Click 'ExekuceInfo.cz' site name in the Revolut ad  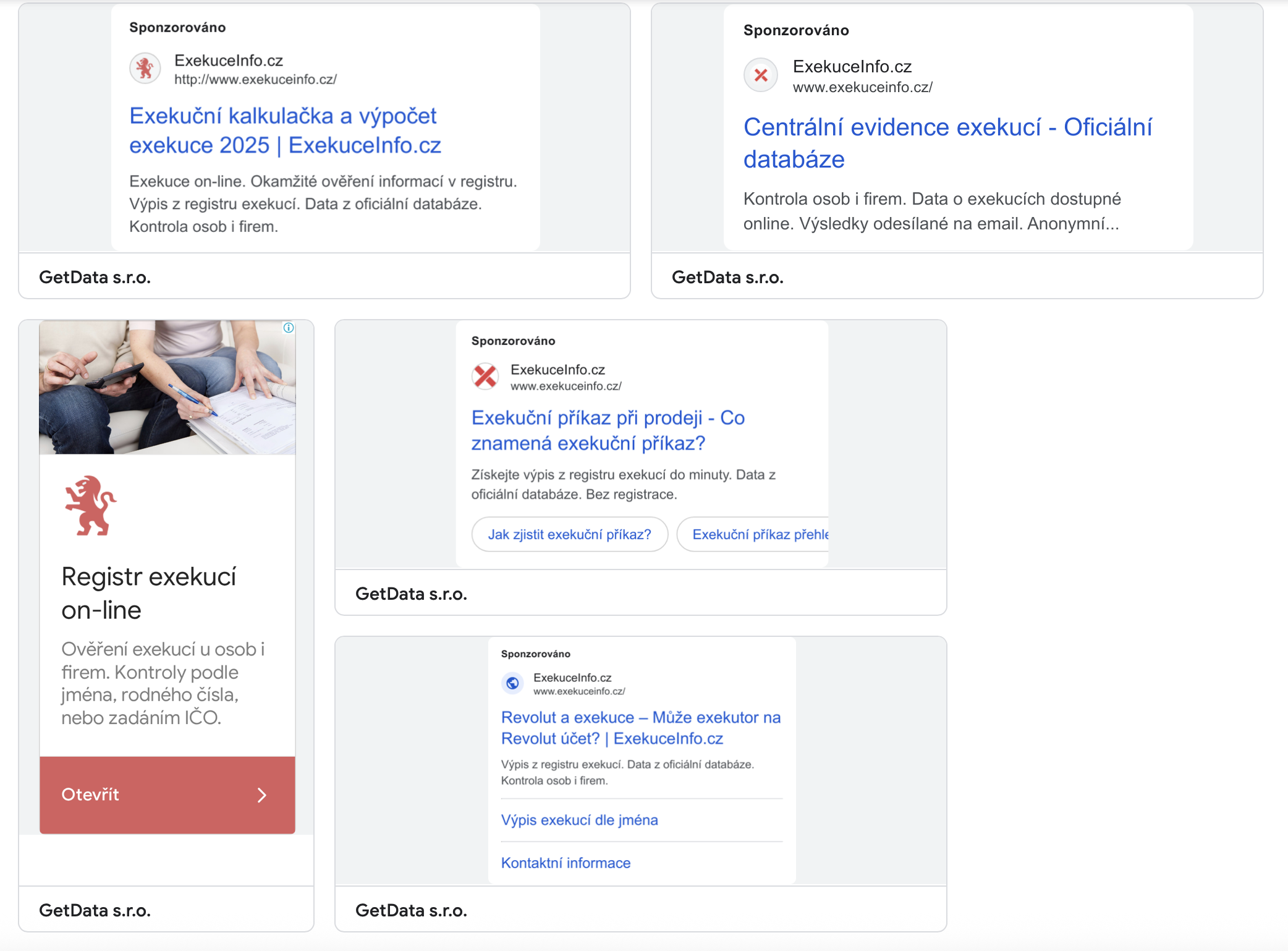point(572,678)
